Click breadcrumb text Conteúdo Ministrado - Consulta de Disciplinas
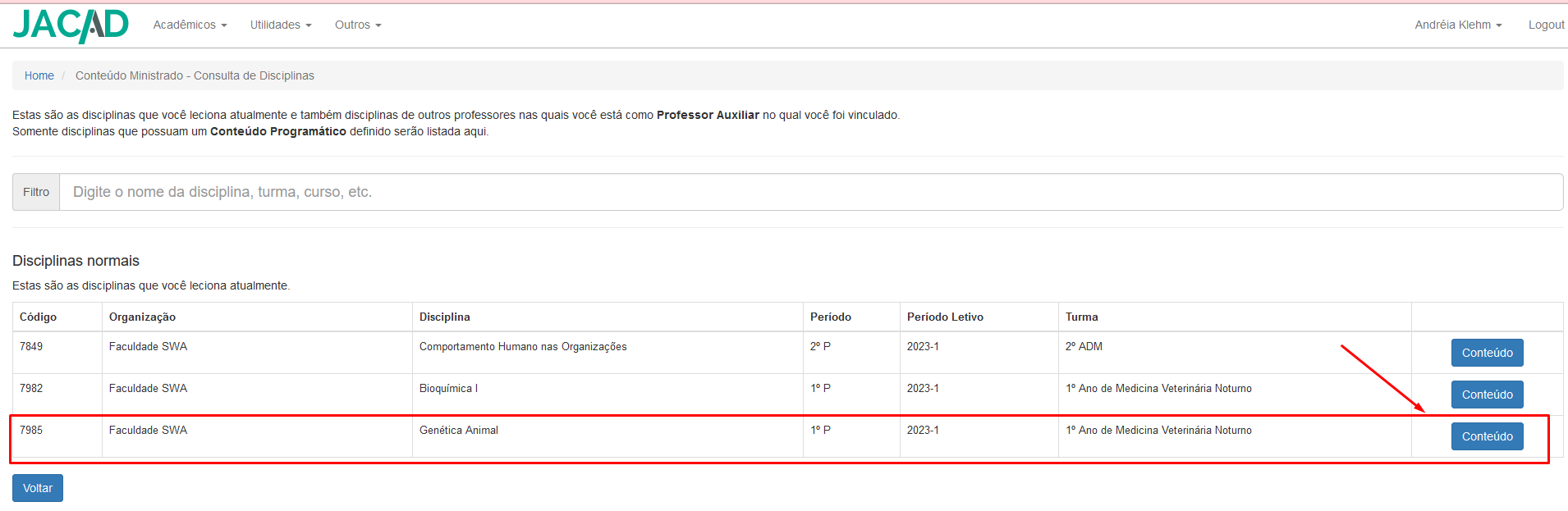The height and width of the screenshot is (511, 1568). click(195, 75)
